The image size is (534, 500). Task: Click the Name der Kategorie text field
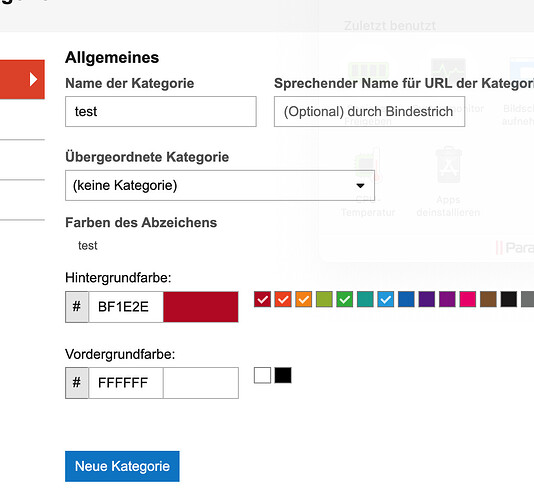(161, 111)
